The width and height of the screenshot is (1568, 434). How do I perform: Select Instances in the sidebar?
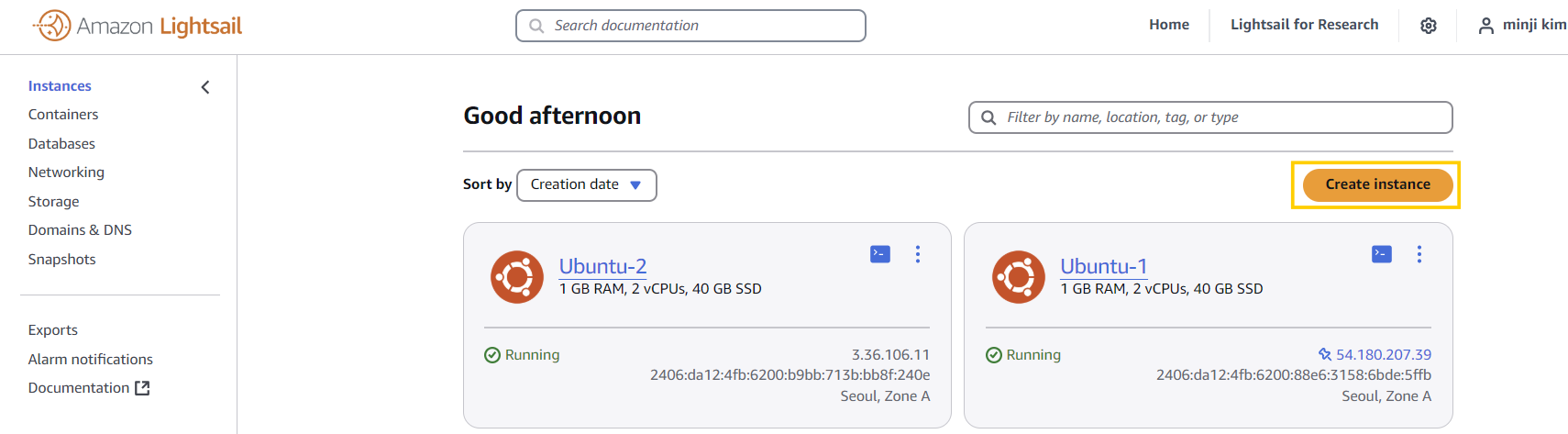(60, 86)
